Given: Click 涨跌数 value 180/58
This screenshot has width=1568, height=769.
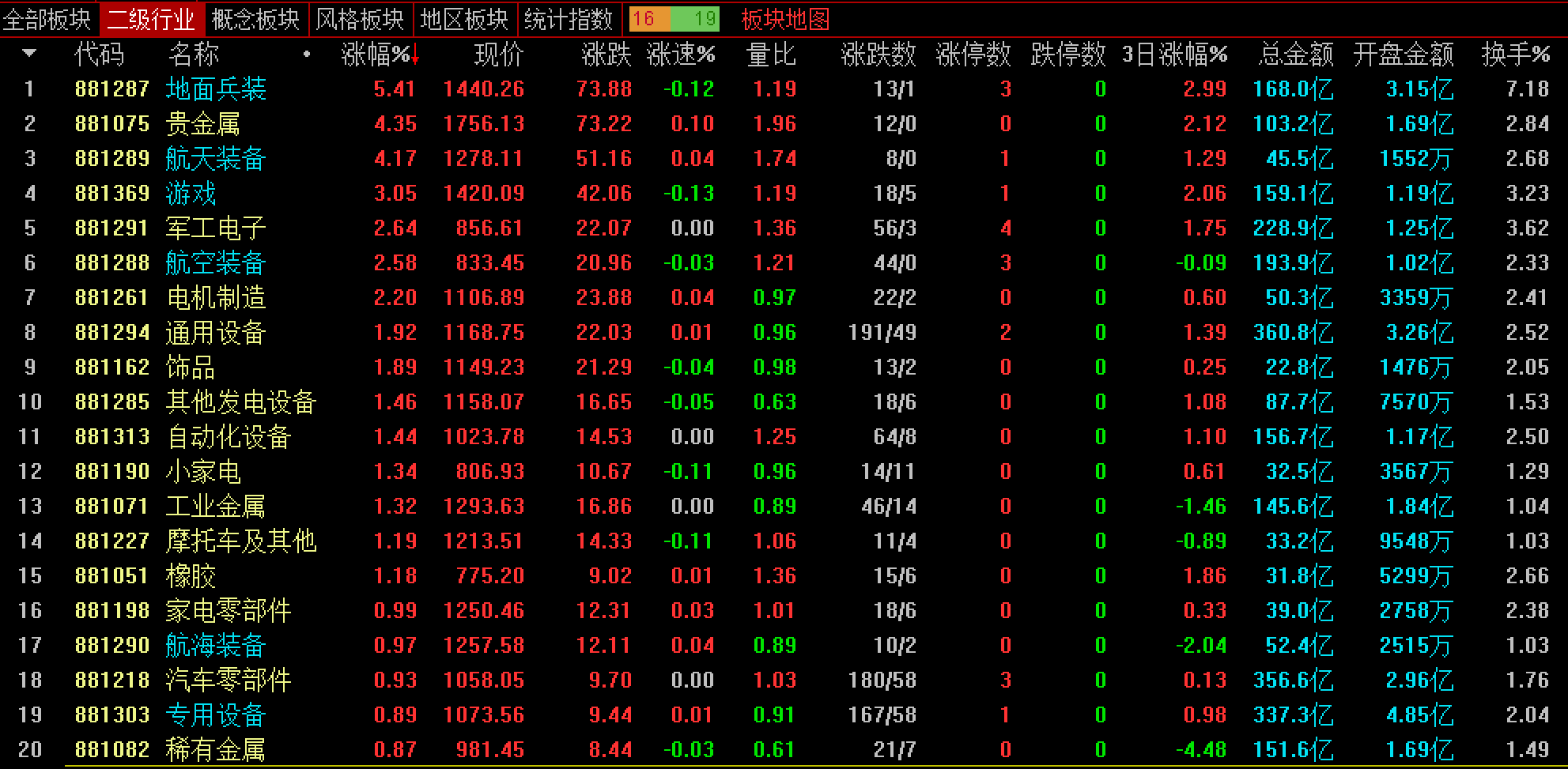Looking at the screenshot, I should tap(882, 680).
